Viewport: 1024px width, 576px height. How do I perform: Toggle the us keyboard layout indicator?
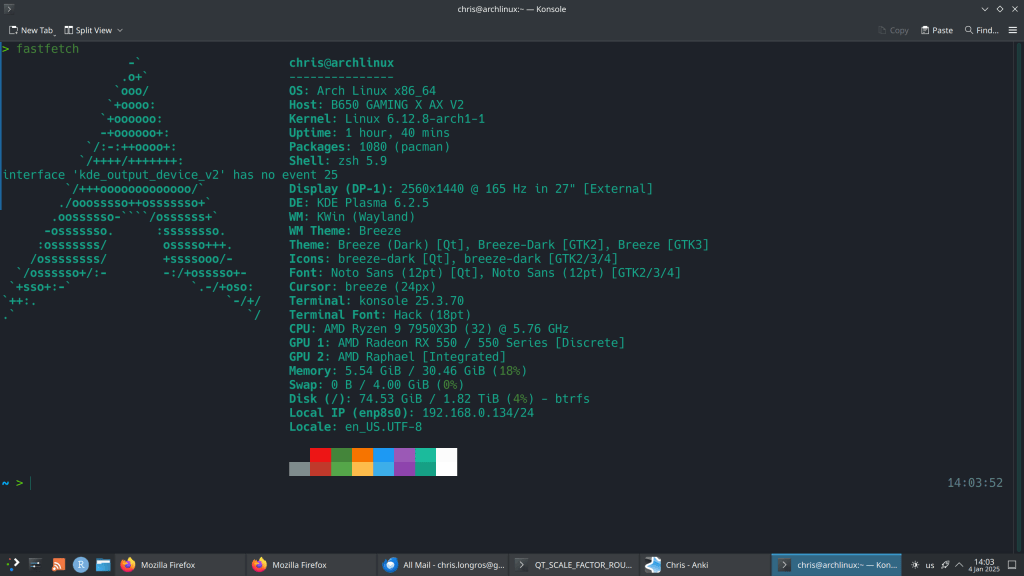pos(930,565)
